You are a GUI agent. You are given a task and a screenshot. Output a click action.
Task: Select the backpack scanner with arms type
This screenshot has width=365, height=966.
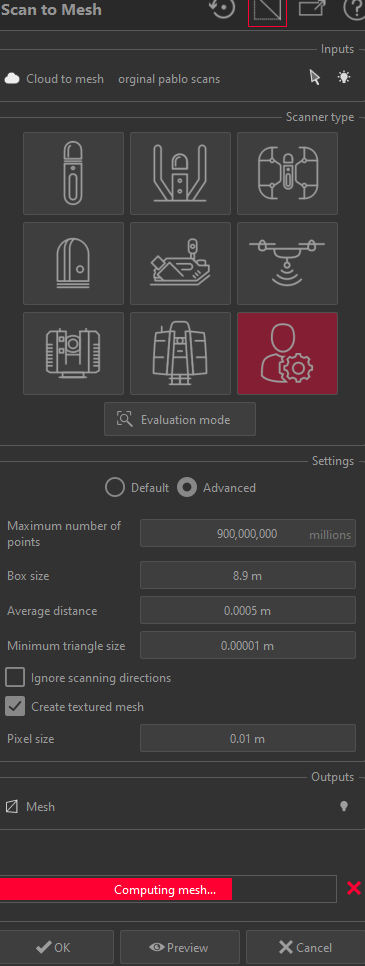point(180,173)
